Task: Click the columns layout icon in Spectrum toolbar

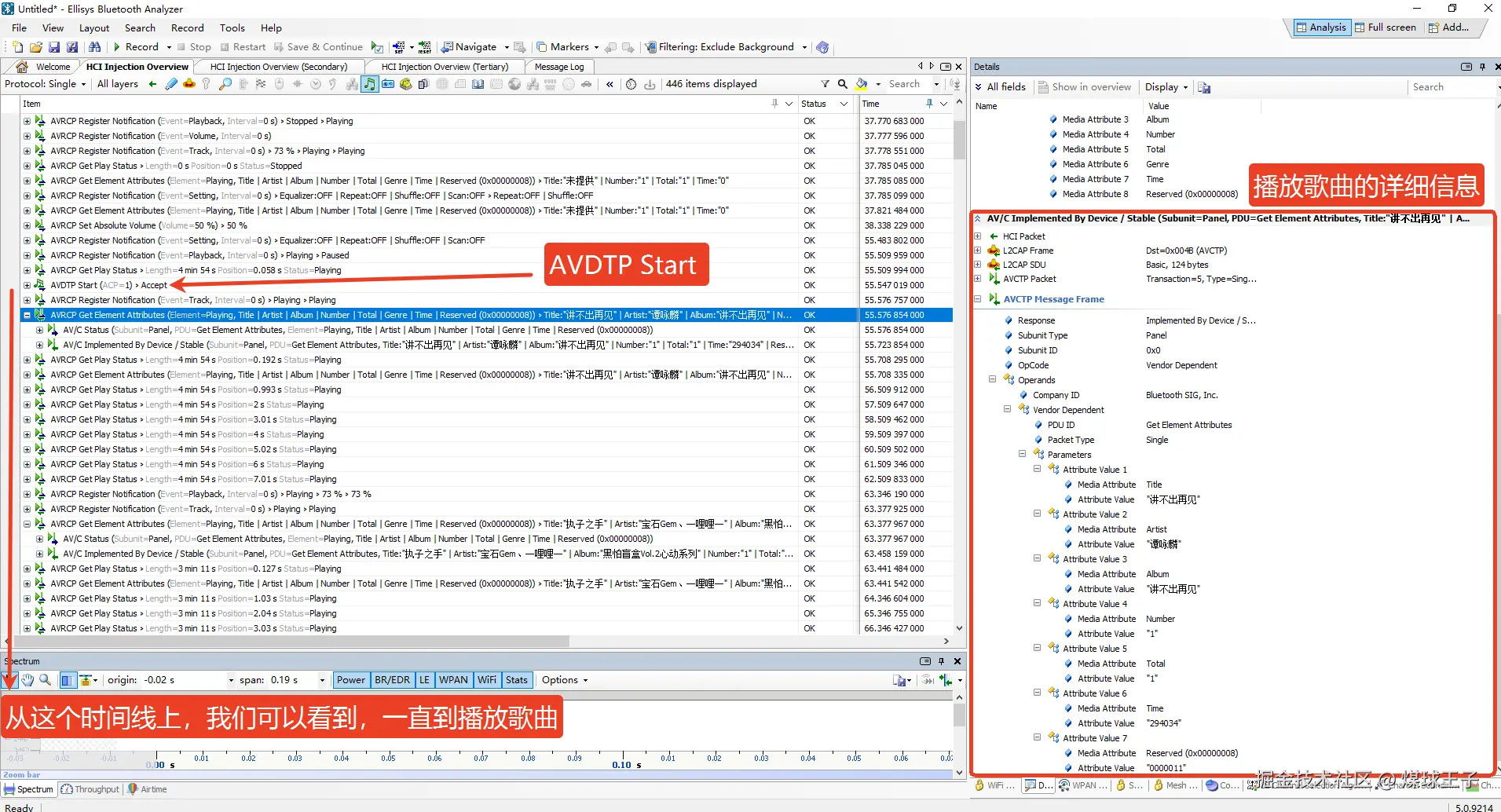Action: (68, 680)
